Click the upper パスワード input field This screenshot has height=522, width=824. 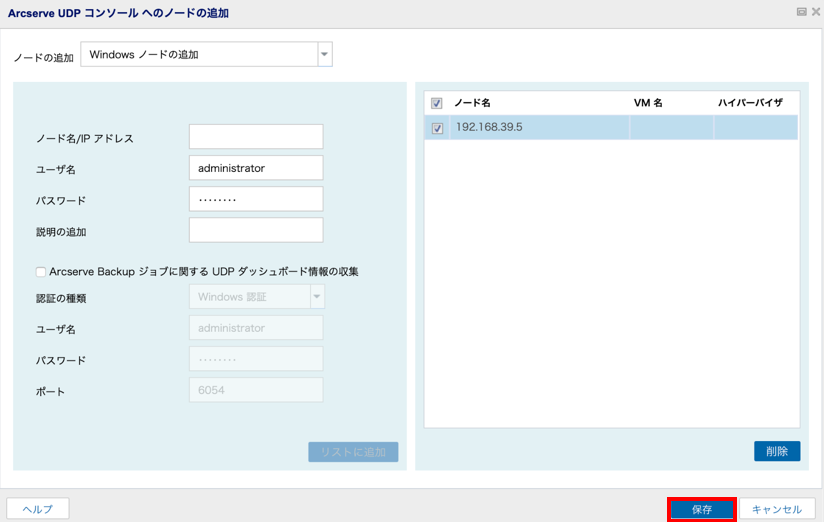coord(256,199)
